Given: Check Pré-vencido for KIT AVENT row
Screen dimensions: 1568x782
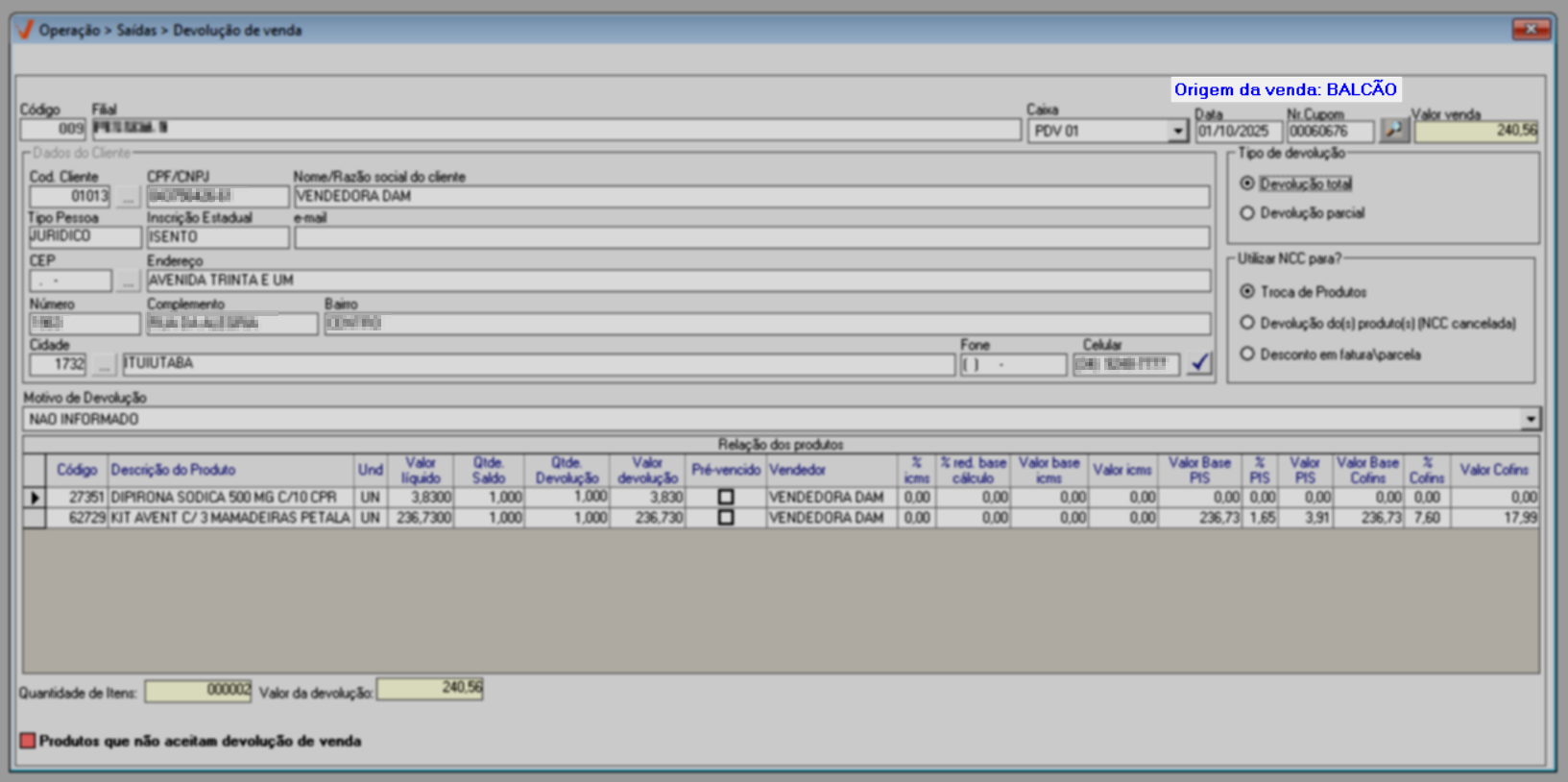Looking at the screenshot, I should (726, 518).
